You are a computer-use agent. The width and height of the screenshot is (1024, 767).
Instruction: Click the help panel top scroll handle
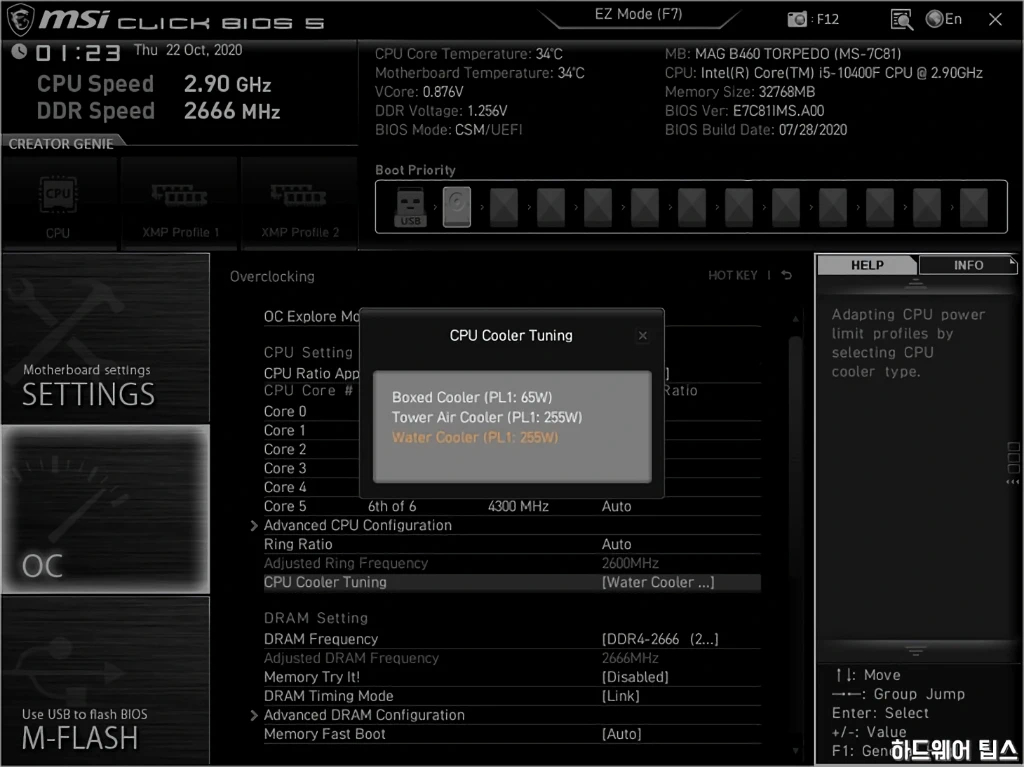[x=915, y=284]
